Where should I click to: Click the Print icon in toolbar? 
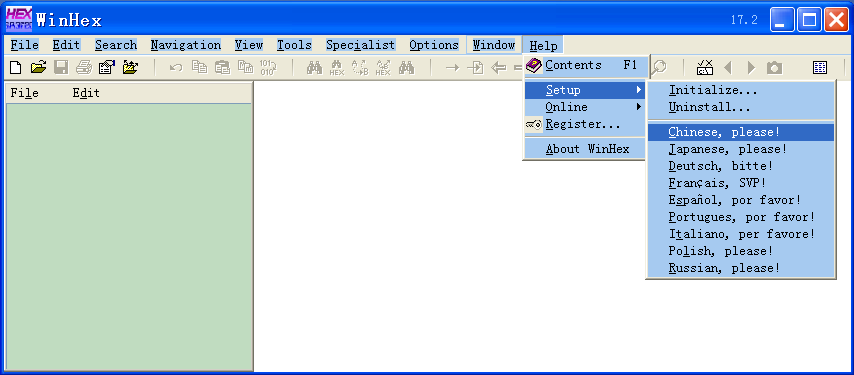(x=84, y=67)
